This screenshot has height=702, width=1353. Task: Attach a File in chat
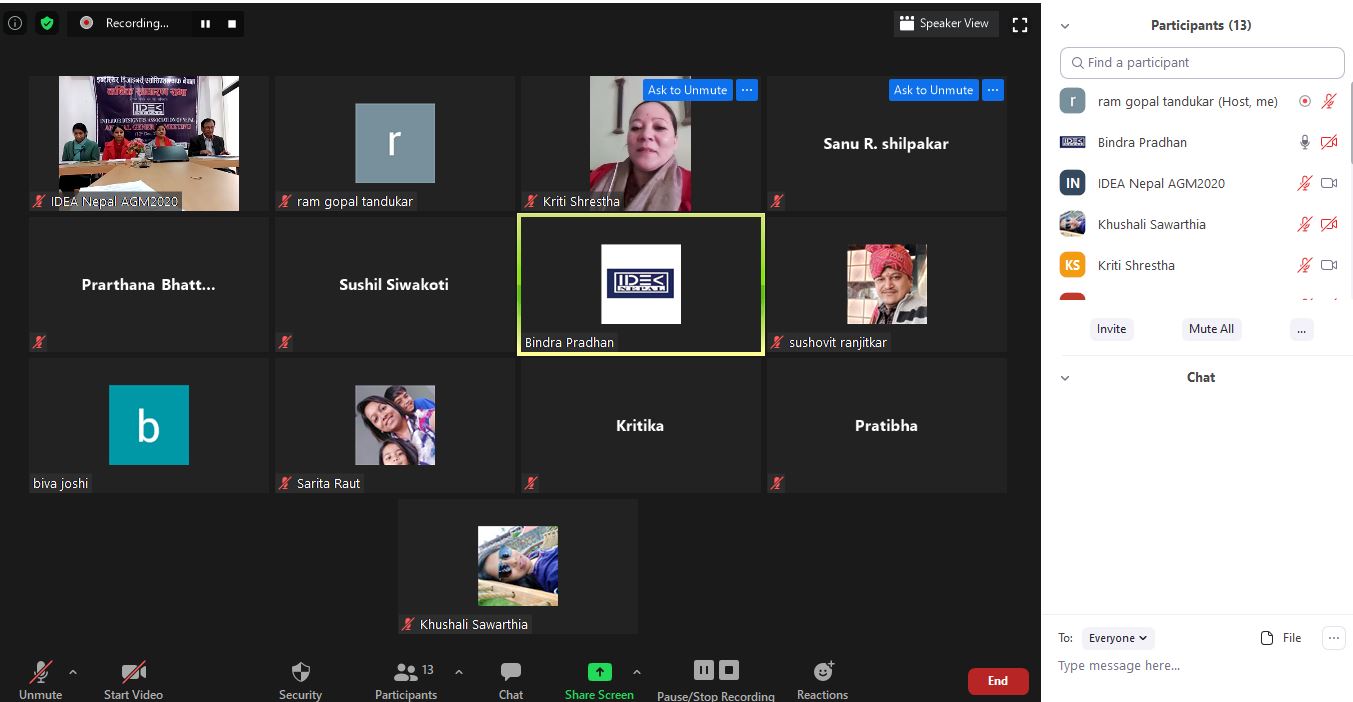[1281, 638]
